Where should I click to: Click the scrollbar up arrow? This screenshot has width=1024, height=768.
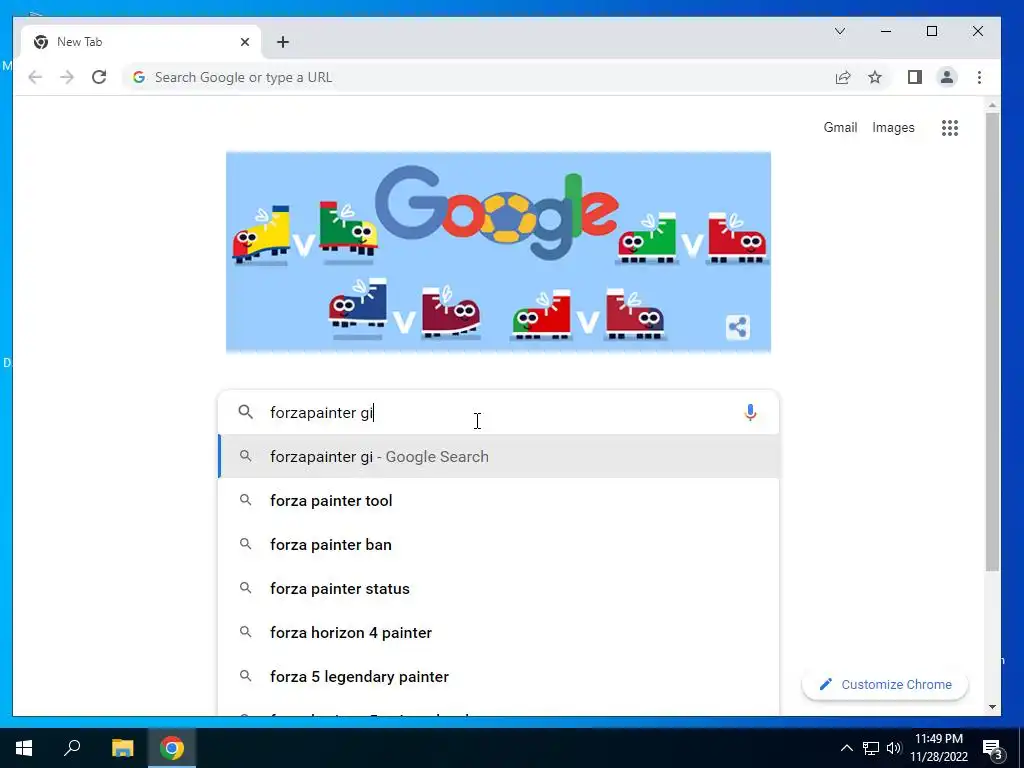(993, 104)
